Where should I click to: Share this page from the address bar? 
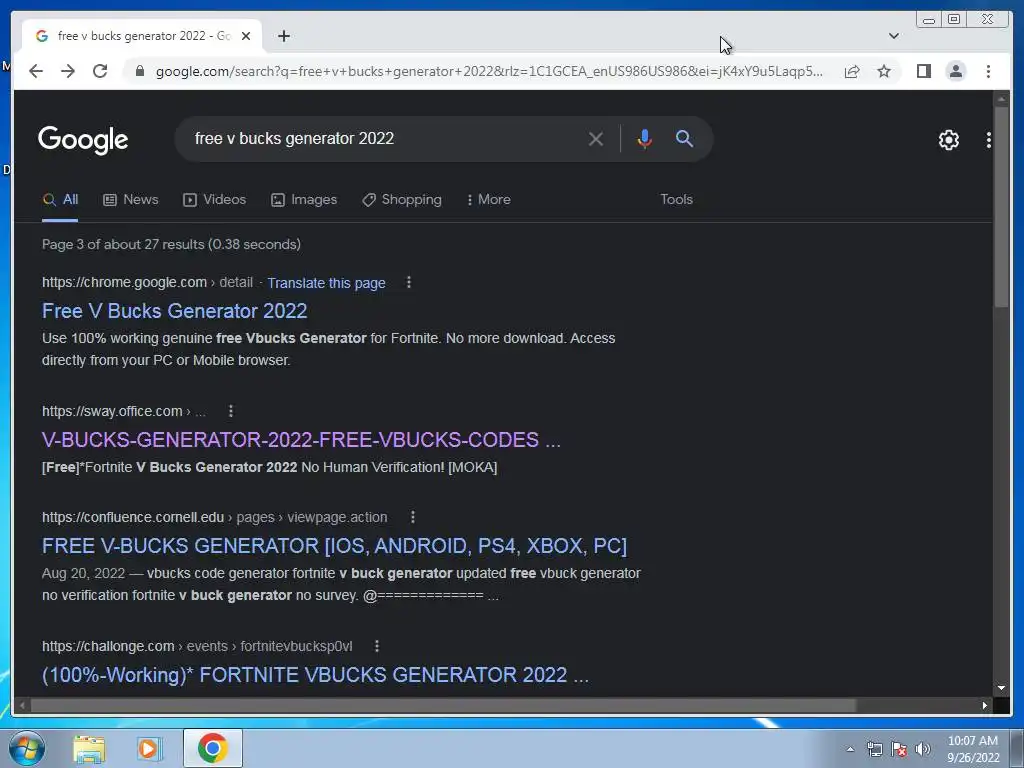852,71
